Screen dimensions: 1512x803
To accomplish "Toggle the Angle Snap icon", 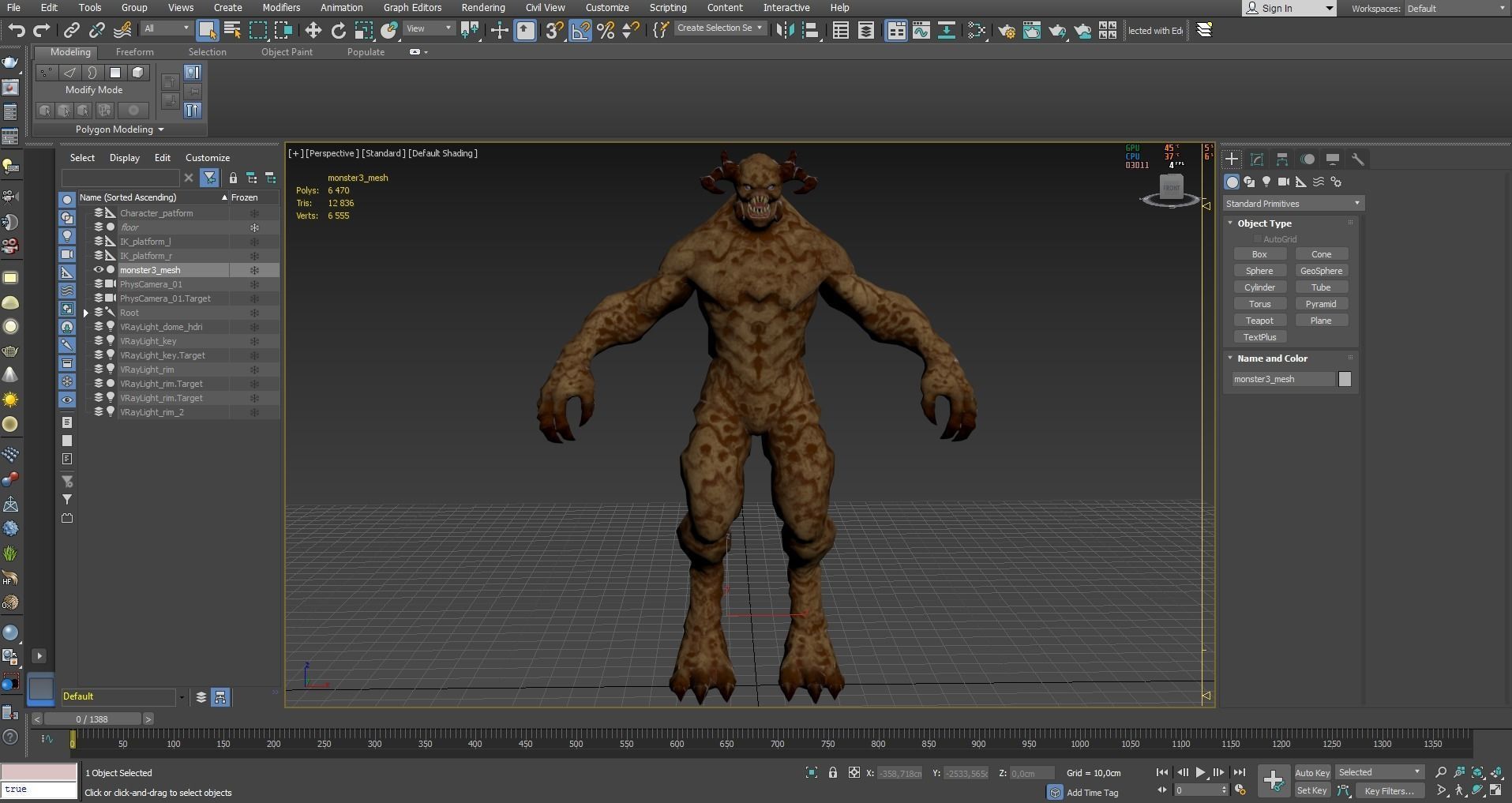I will 580,30.
